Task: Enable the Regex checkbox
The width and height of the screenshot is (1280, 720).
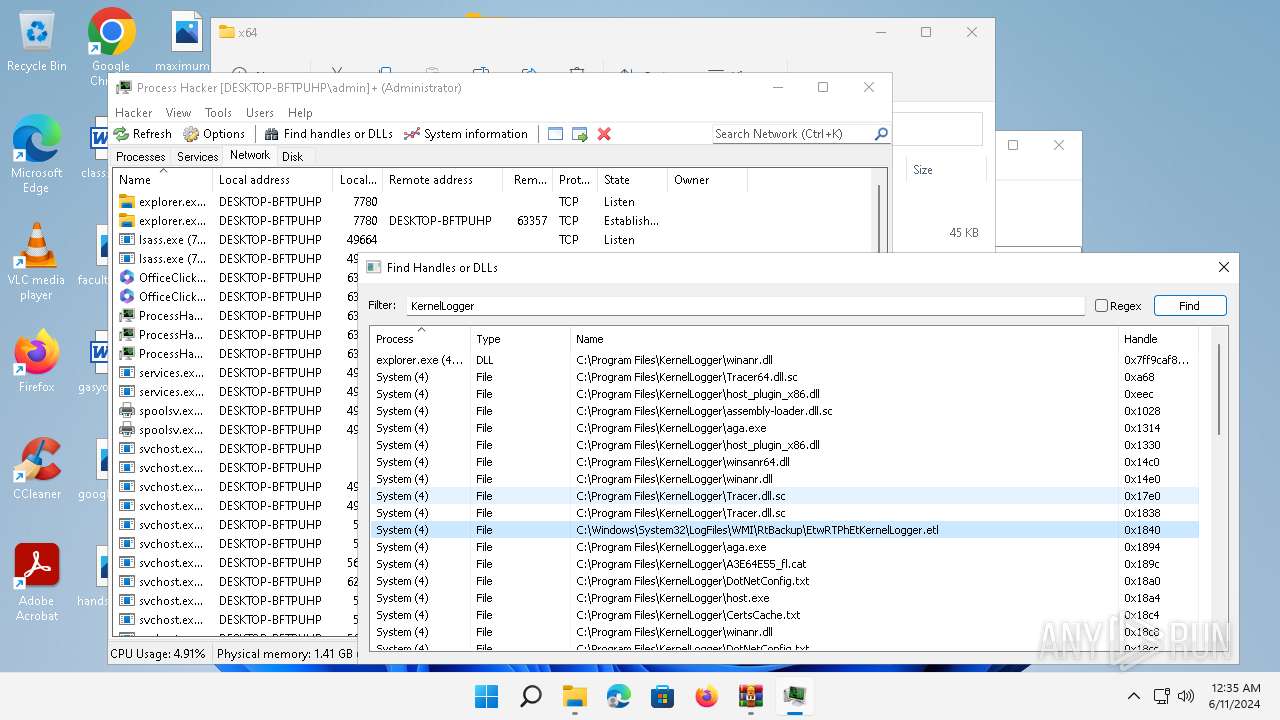Action: (x=1101, y=306)
